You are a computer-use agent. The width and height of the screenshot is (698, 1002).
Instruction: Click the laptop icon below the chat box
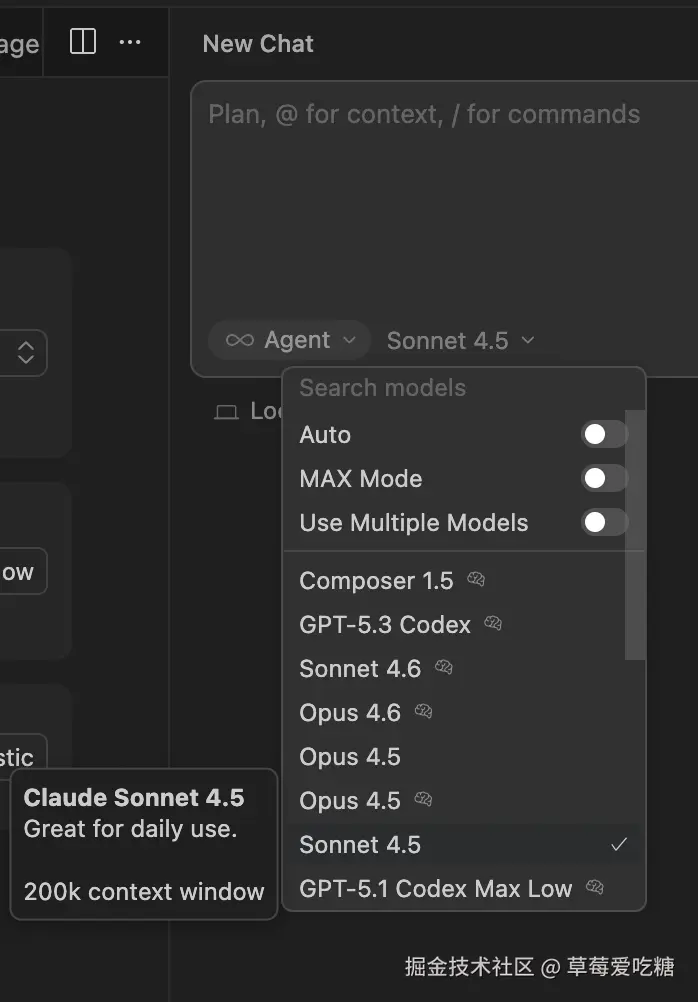(227, 412)
